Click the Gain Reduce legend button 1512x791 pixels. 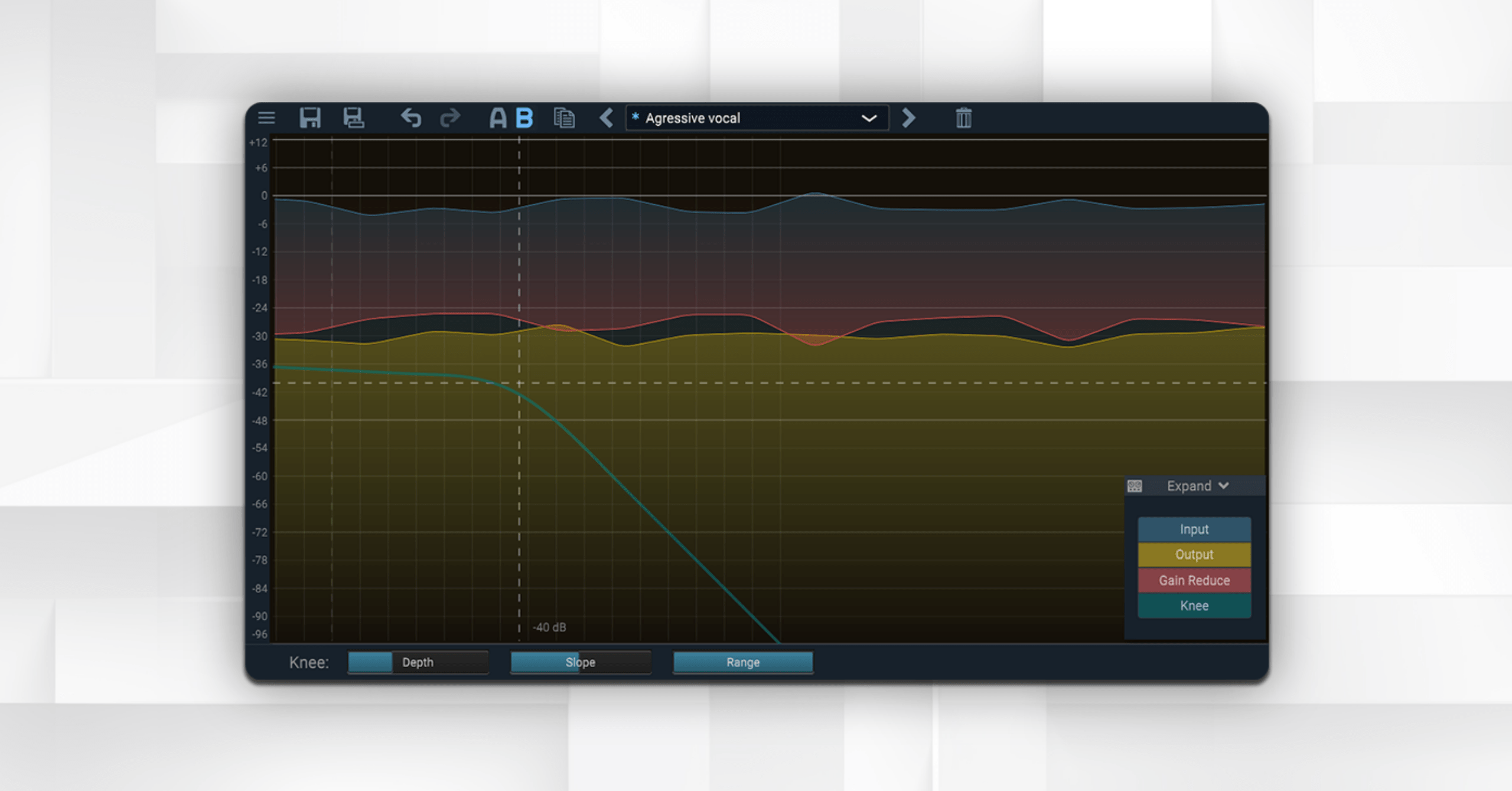(1194, 580)
